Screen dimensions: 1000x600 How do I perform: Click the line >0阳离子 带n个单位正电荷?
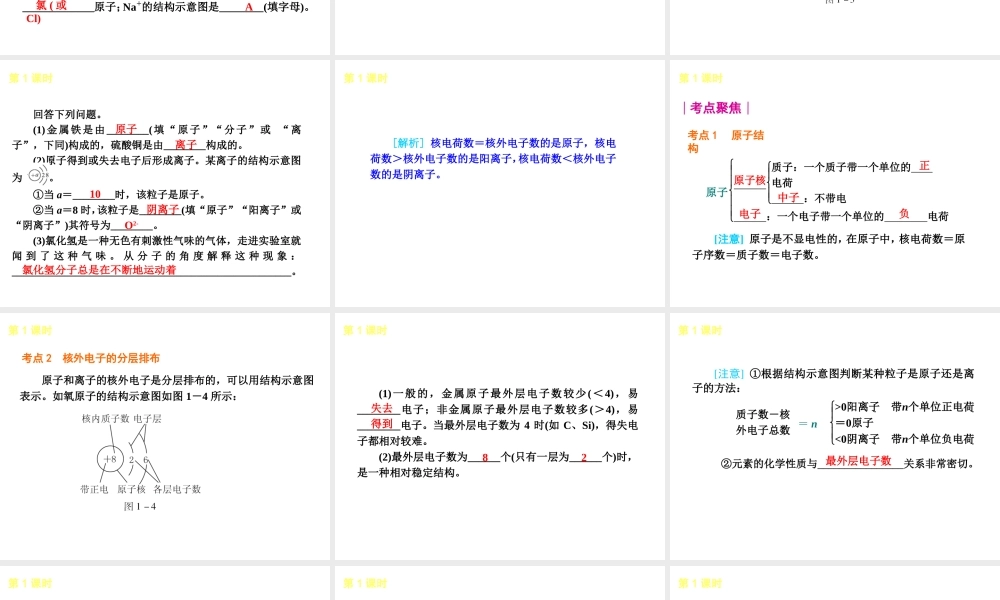point(904,407)
